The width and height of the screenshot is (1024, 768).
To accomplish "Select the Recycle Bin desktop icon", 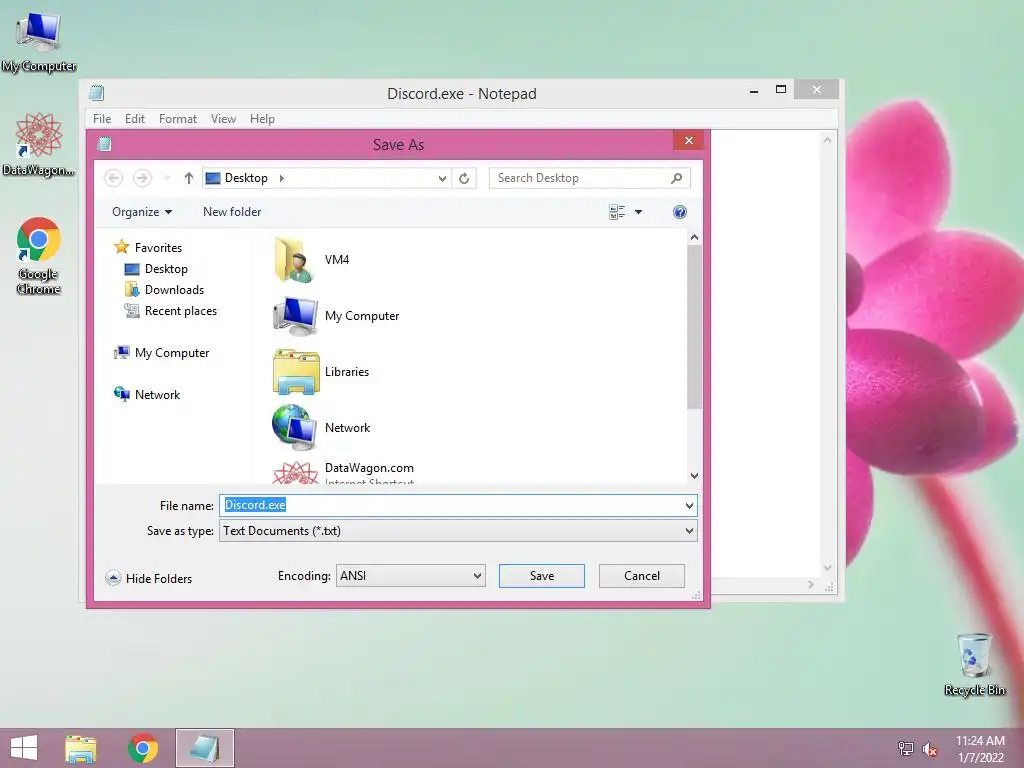I will 974,664.
